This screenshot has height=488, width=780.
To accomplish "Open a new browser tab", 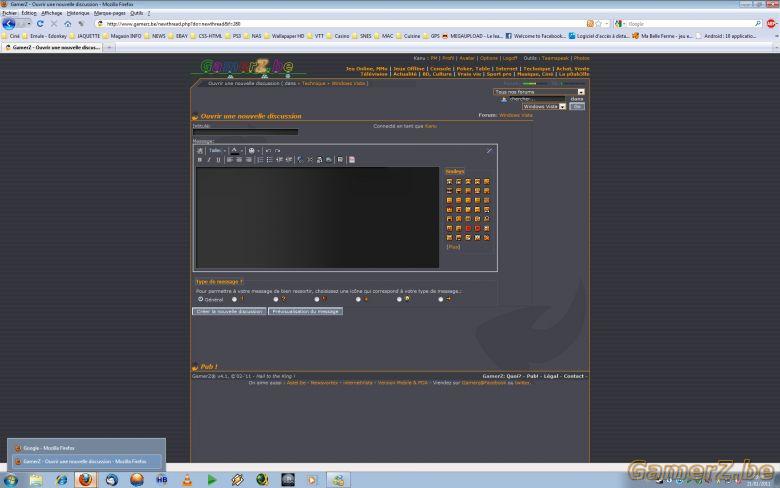I will [x=109, y=47].
